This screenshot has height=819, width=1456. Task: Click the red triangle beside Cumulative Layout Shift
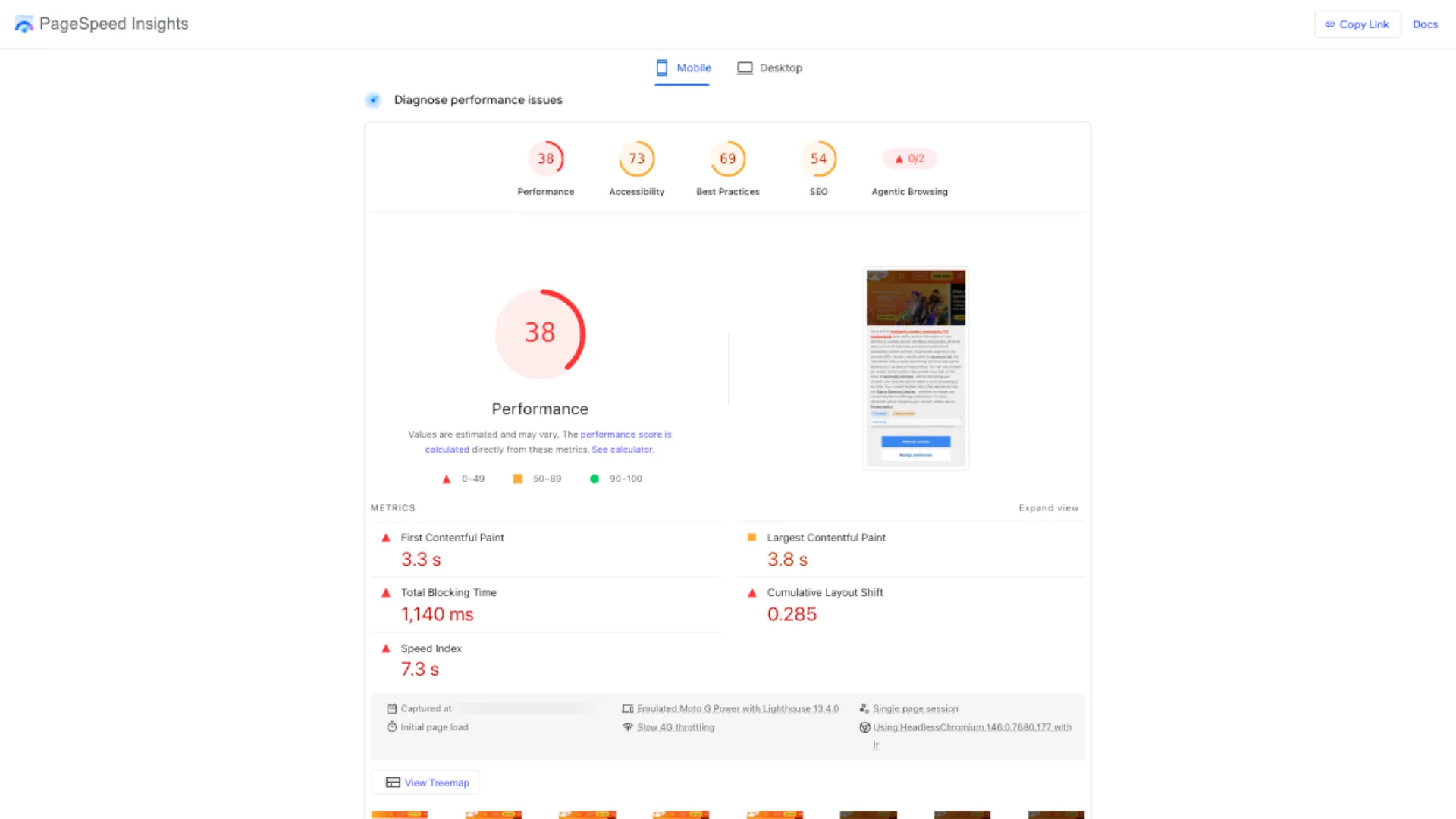click(752, 593)
